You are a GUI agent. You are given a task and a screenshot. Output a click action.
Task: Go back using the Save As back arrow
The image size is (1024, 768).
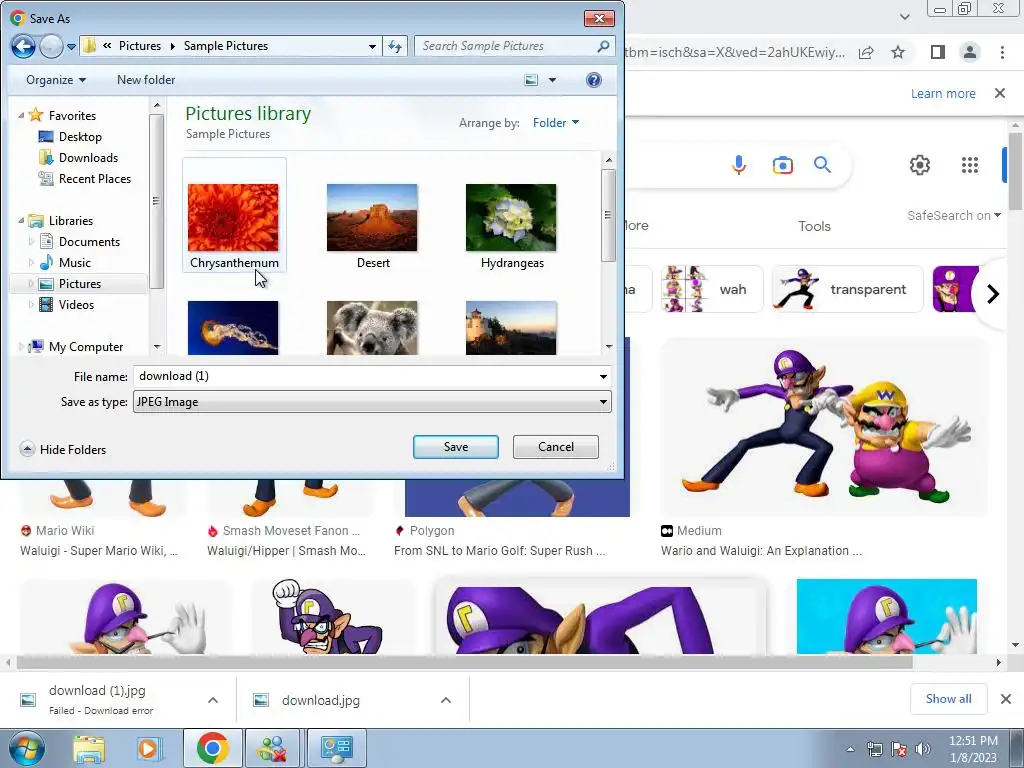(x=23, y=46)
